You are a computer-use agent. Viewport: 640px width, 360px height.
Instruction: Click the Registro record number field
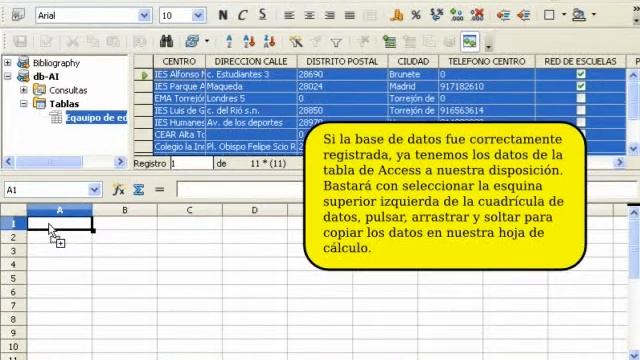point(191,164)
